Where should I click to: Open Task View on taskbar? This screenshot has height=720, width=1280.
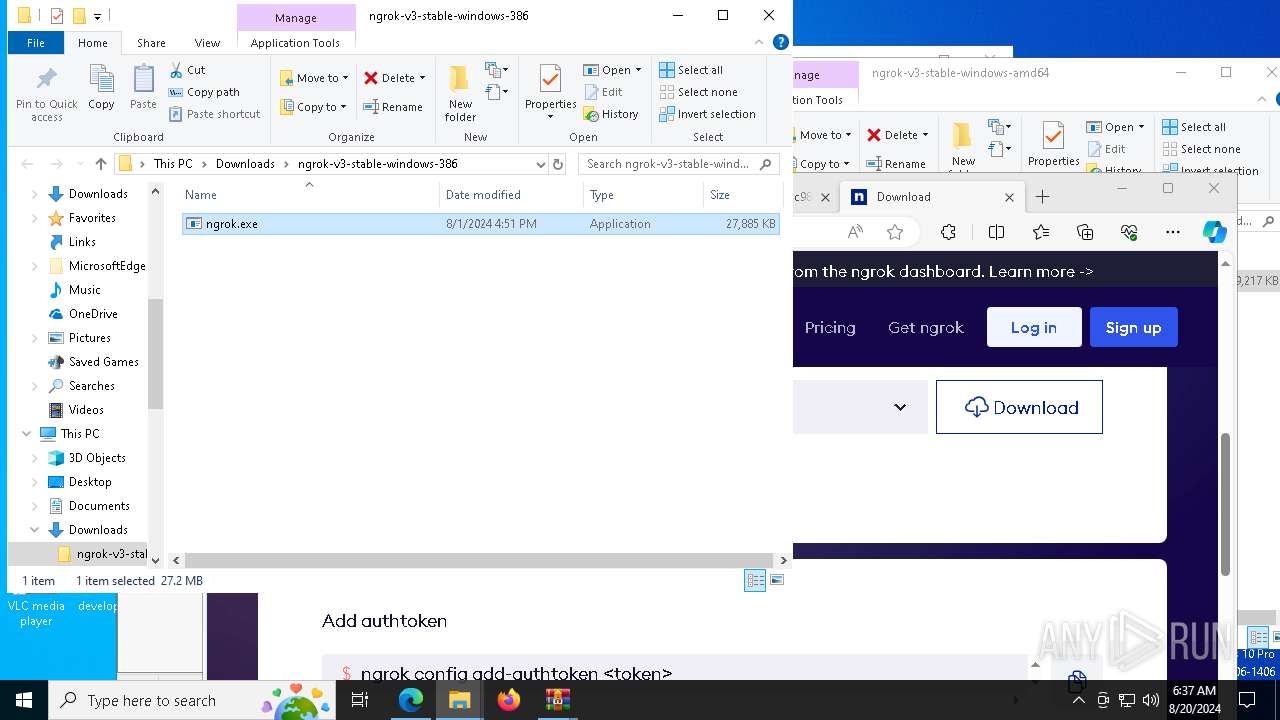[x=361, y=700]
